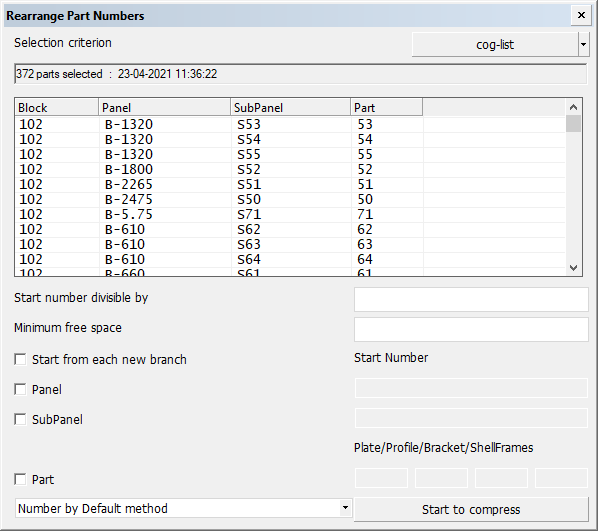
Task: Sort by the Block column header
Action: (56, 108)
